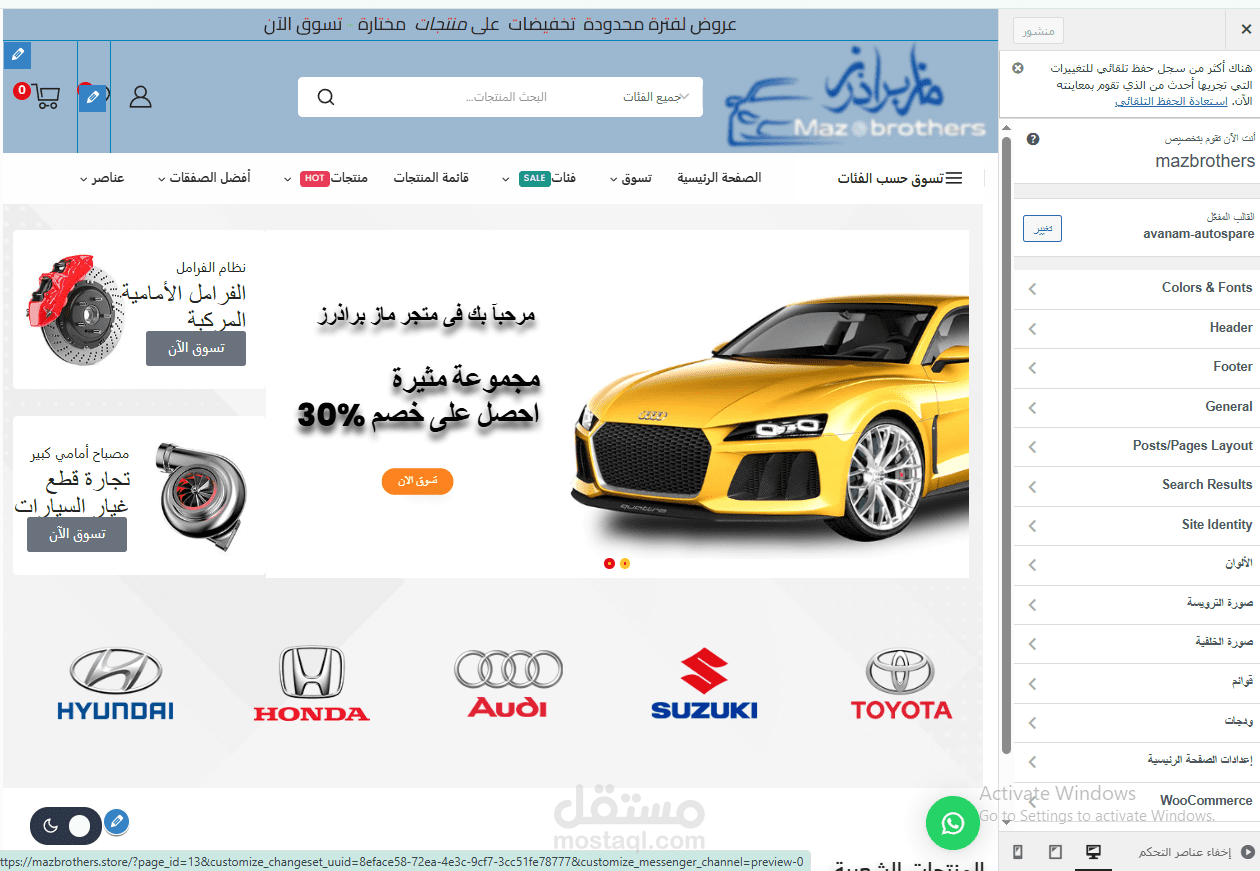Restore autosave via استعادة الحفظ التلقائي link
This screenshot has height=871, width=1260.
tap(1172, 102)
